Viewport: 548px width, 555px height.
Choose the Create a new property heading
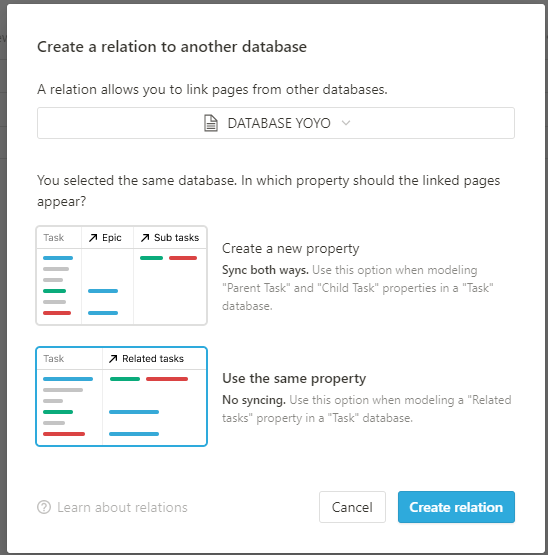tap(291, 248)
